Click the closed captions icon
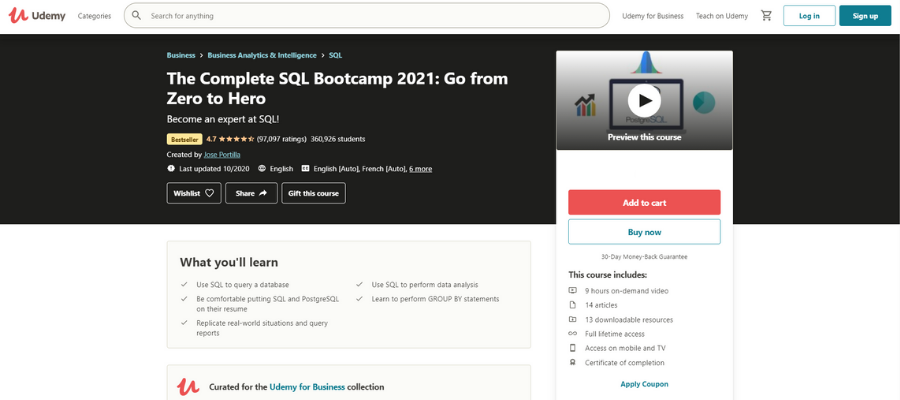 305,169
